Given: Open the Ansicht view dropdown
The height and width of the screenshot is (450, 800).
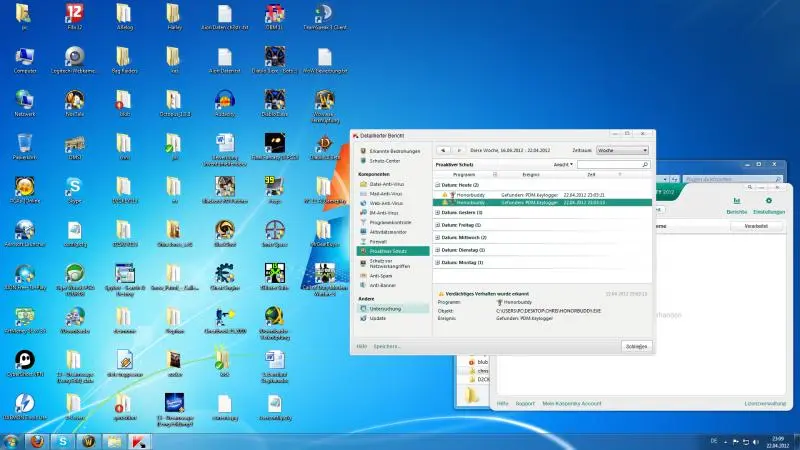Looking at the screenshot, I should pos(563,163).
